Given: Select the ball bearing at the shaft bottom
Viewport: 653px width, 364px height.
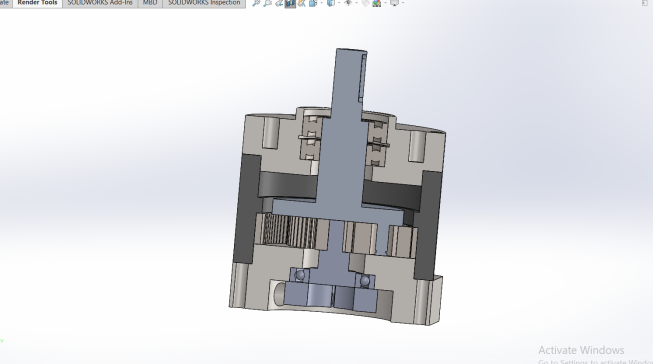Looking at the screenshot, I should (x=299, y=275).
